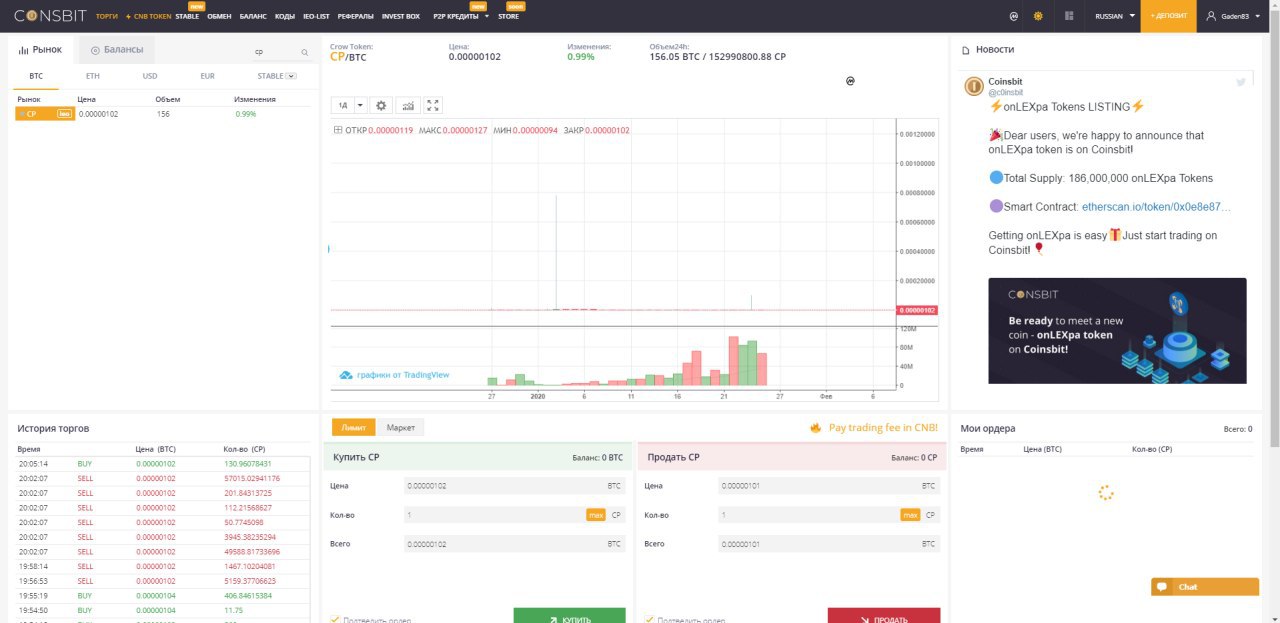Click the max button in sell form
Screen dimensions: 1280x623
click(910, 515)
